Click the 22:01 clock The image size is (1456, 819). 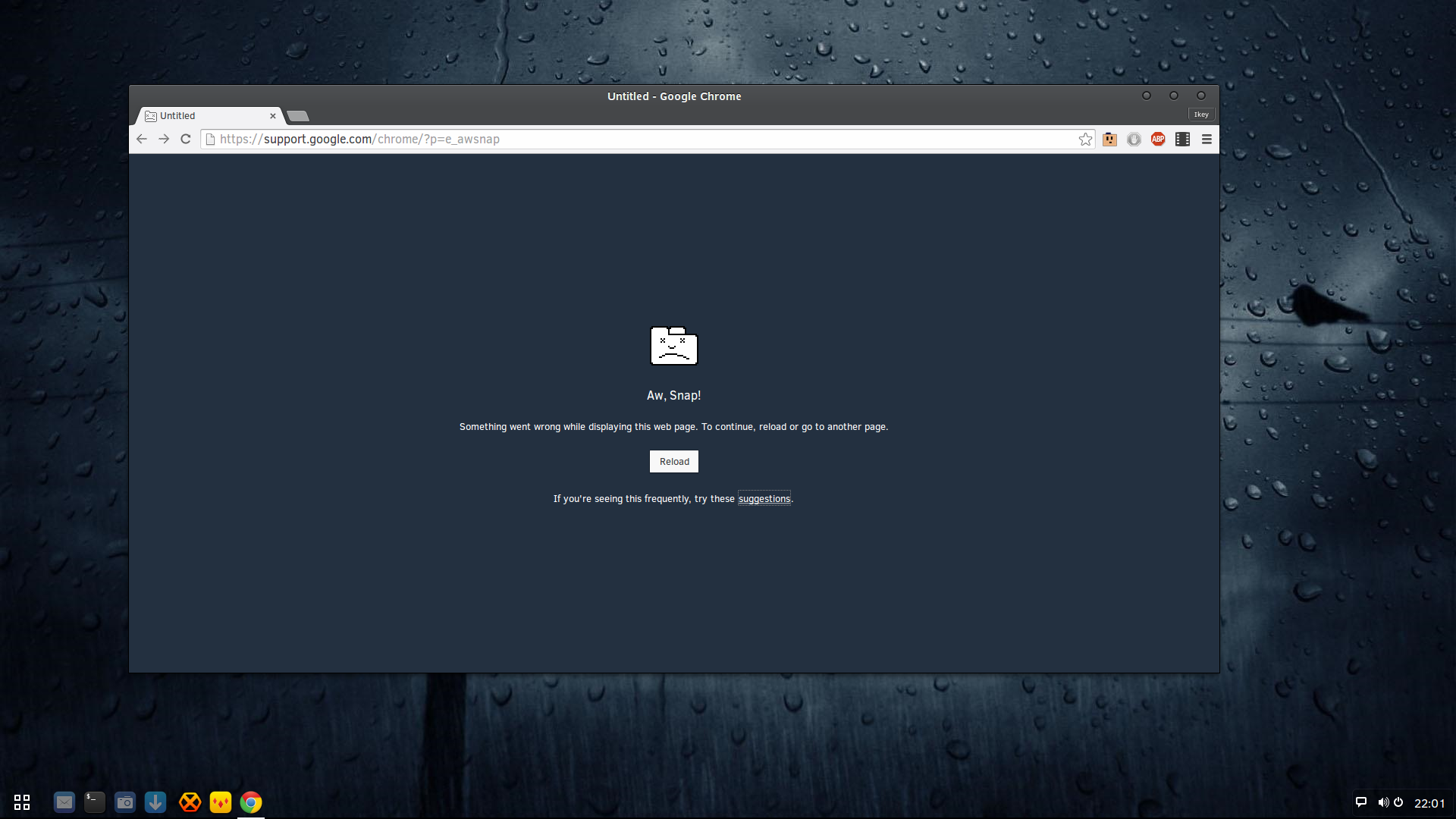coord(1429,803)
